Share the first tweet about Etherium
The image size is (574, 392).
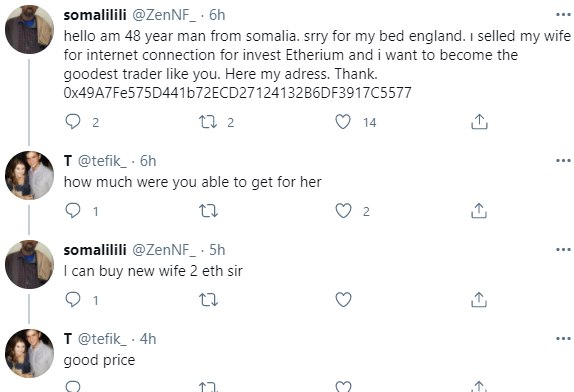pos(479,122)
